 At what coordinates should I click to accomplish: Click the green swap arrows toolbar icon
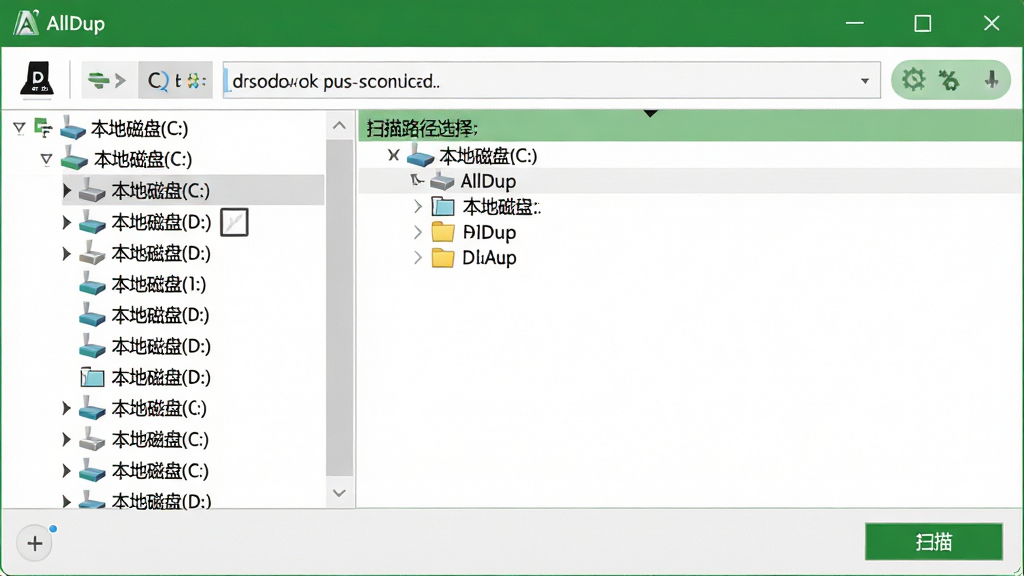click(x=99, y=80)
